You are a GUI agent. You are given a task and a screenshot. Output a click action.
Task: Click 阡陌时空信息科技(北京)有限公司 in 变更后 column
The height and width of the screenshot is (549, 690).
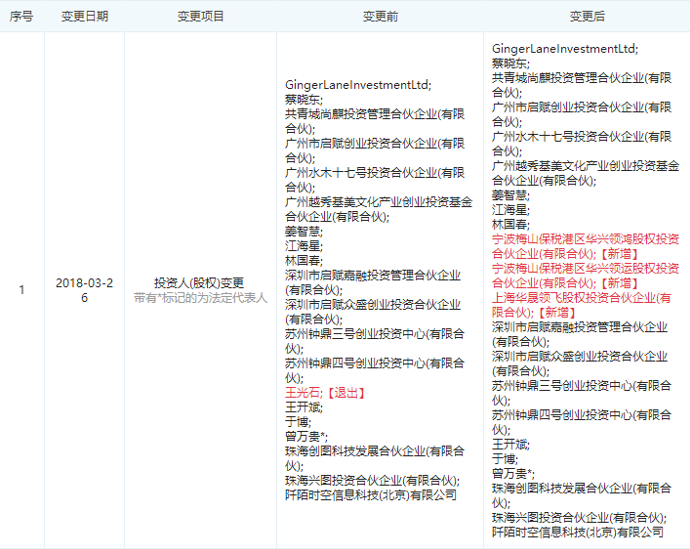(x=577, y=532)
